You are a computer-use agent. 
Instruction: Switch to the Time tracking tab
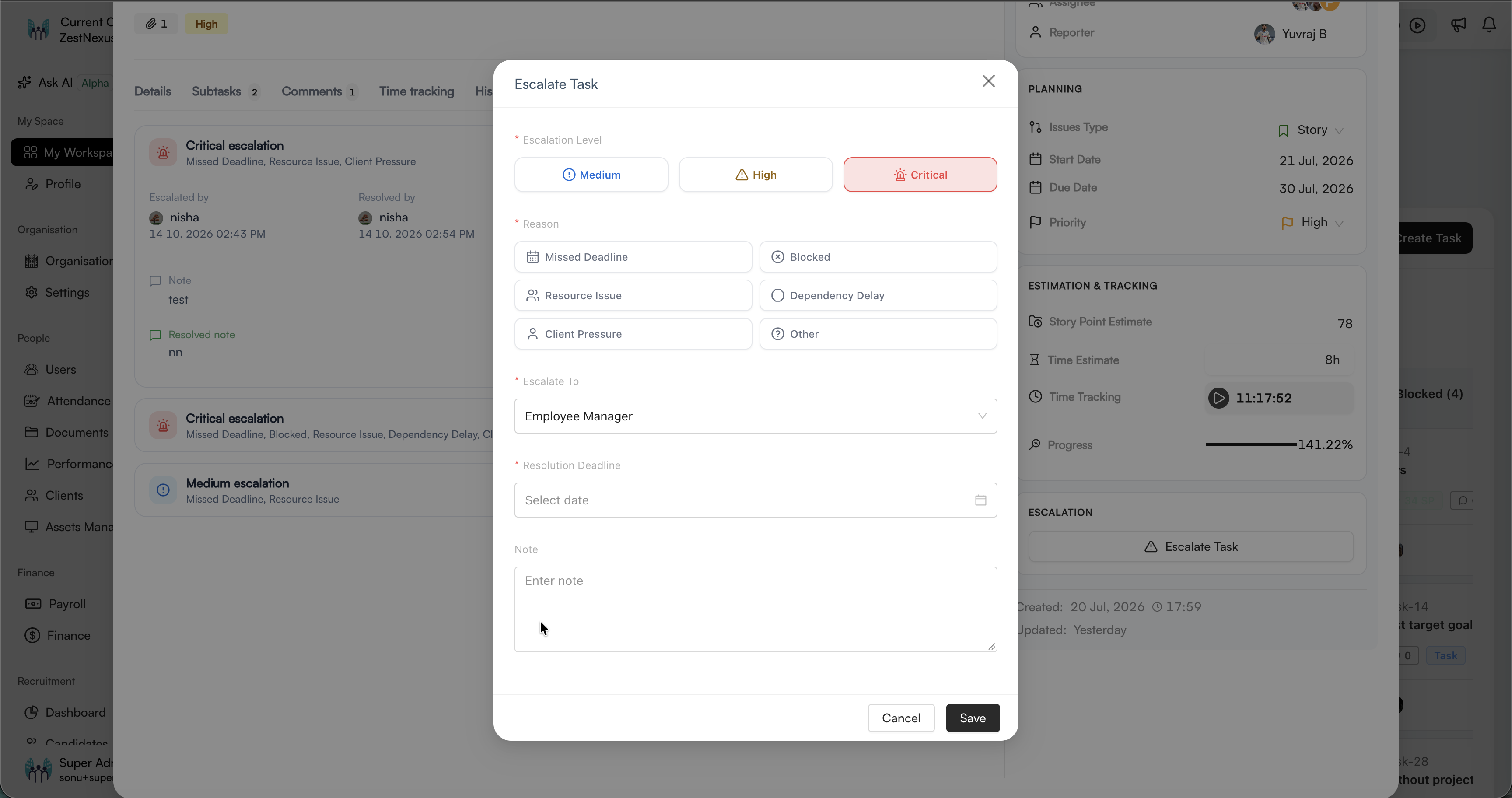(416, 91)
